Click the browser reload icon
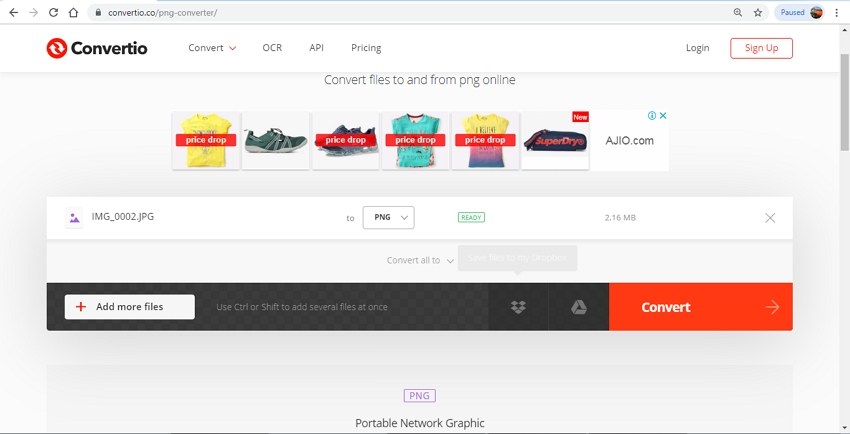The image size is (850, 434). coord(53,13)
